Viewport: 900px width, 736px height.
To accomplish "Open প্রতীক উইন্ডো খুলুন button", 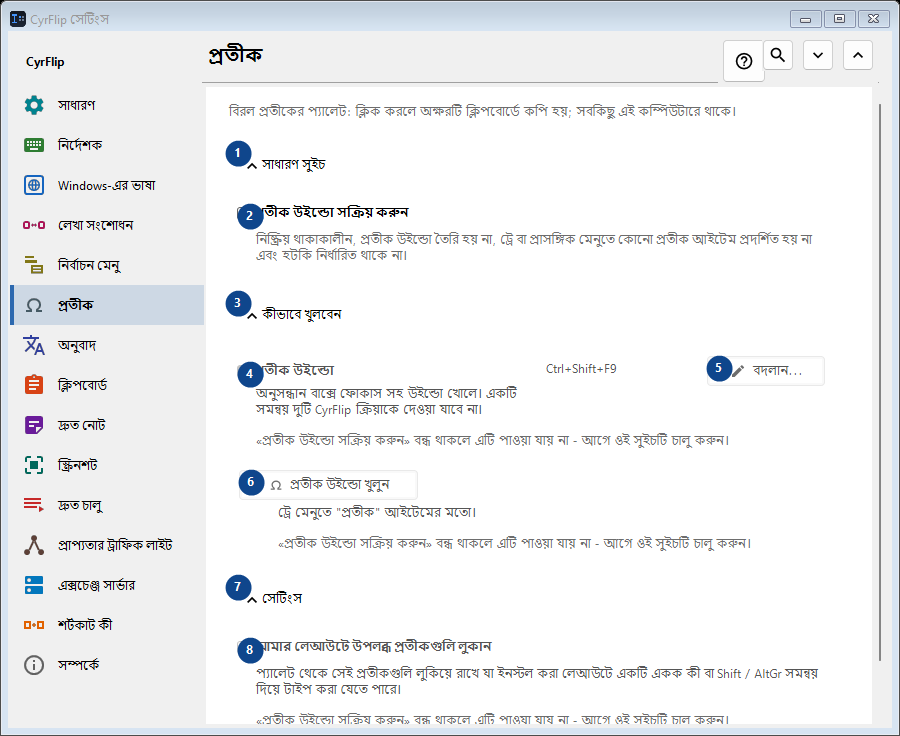I will coord(328,485).
